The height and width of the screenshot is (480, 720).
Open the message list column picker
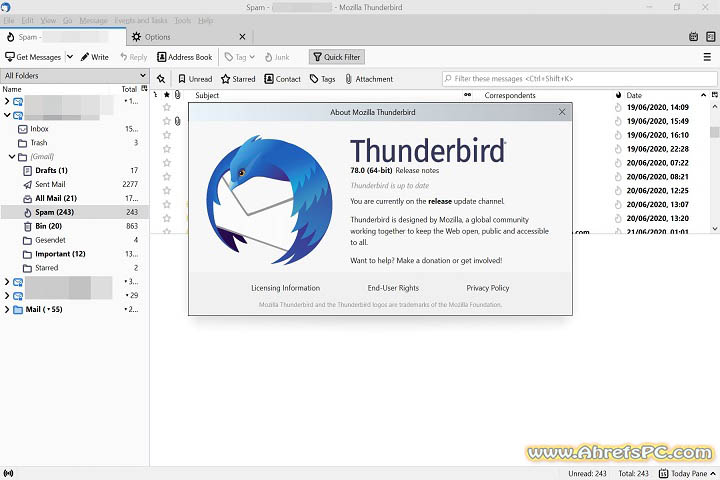pos(714,95)
